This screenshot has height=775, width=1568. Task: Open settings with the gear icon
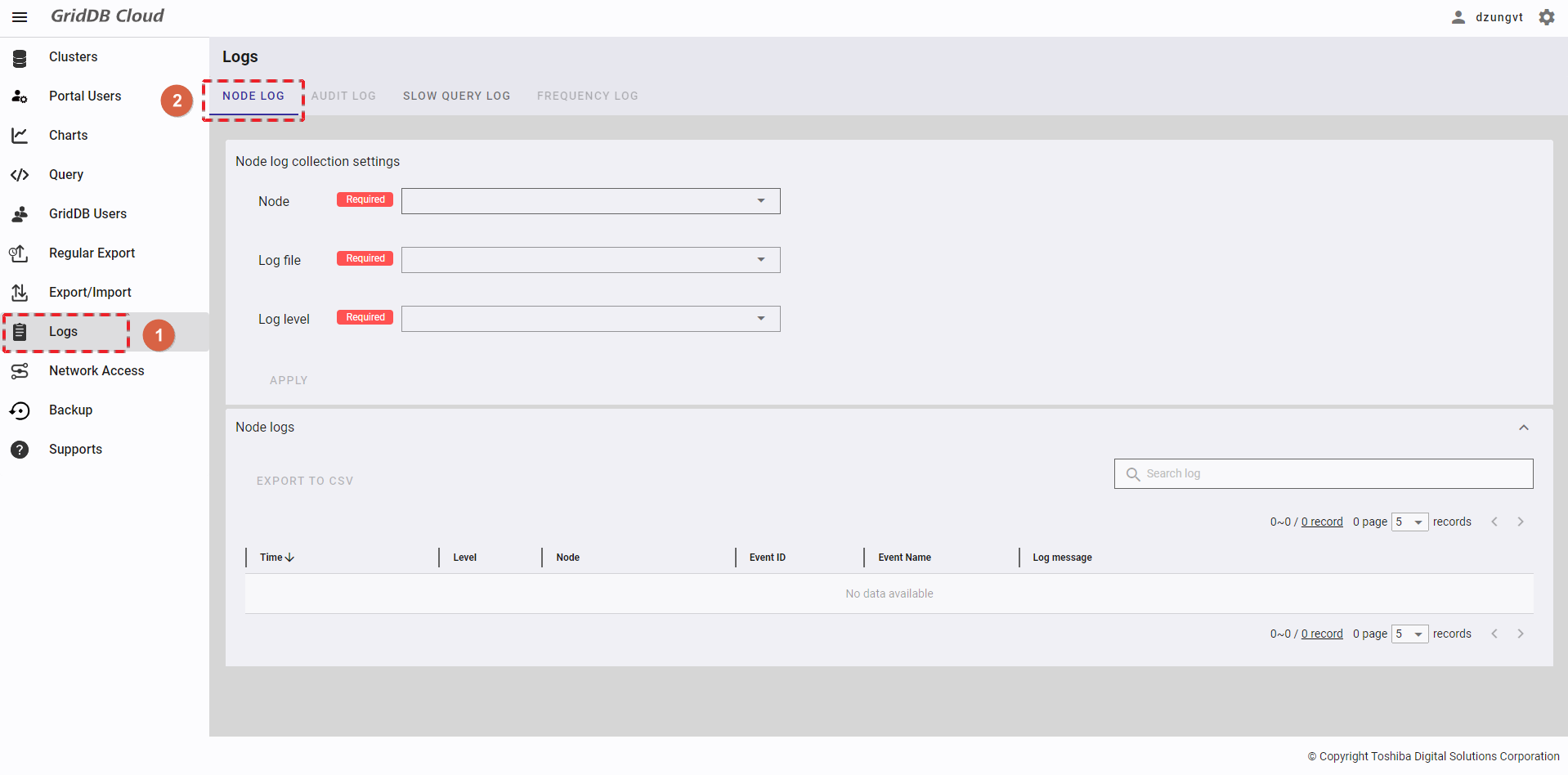[1546, 17]
